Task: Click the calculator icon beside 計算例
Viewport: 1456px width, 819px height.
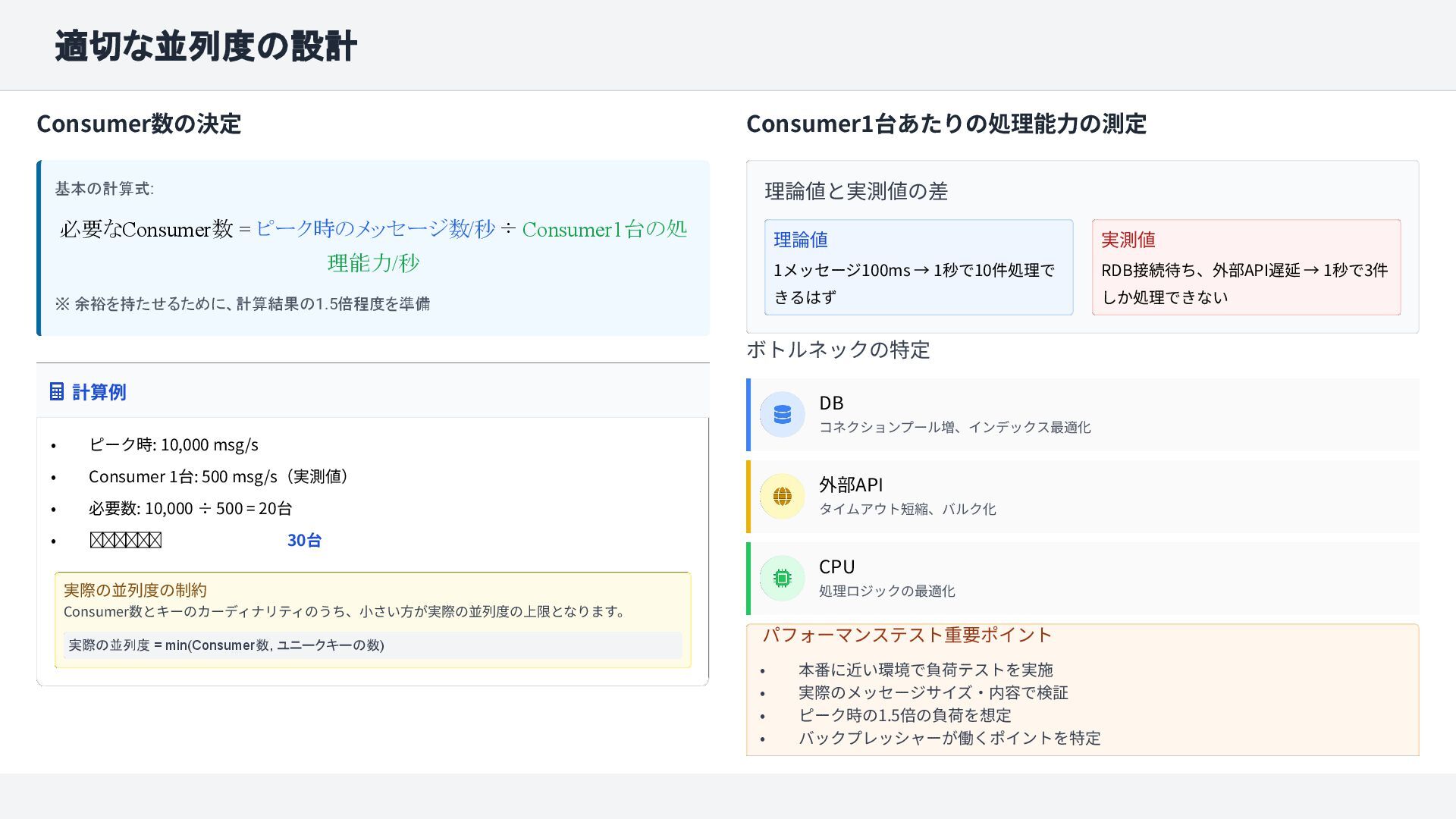Action: point(57,392)
